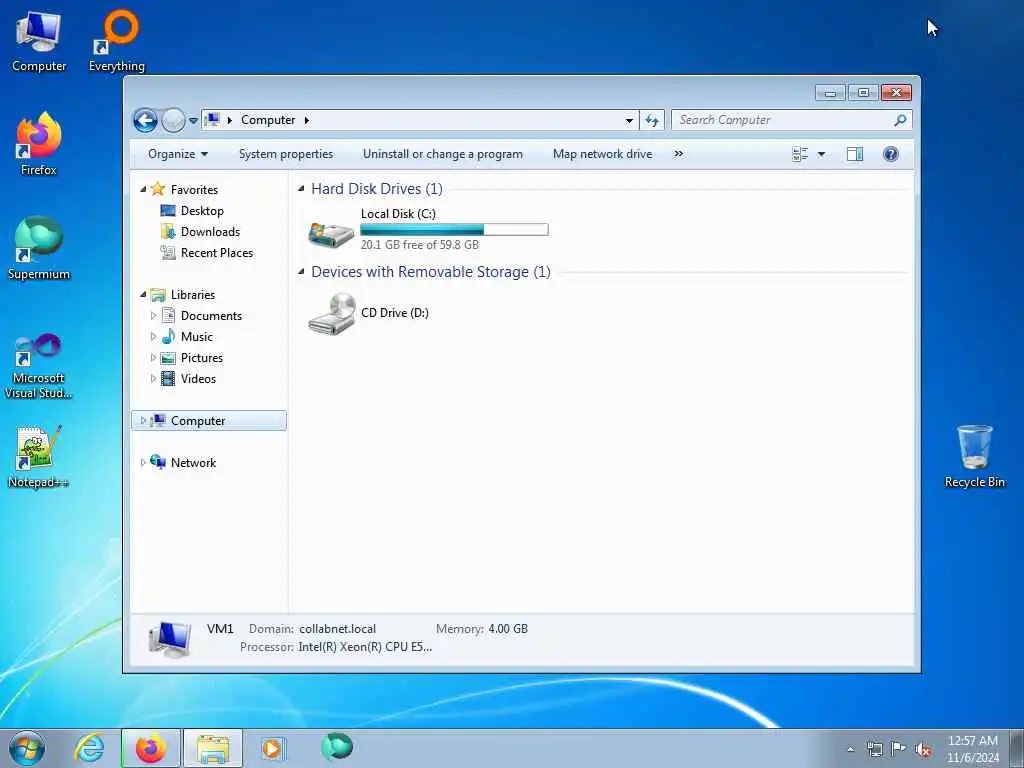This screenshot has width=1024, height=768.
Task: Click the collabnet.local domain value
Action: [x=338, y=629]
